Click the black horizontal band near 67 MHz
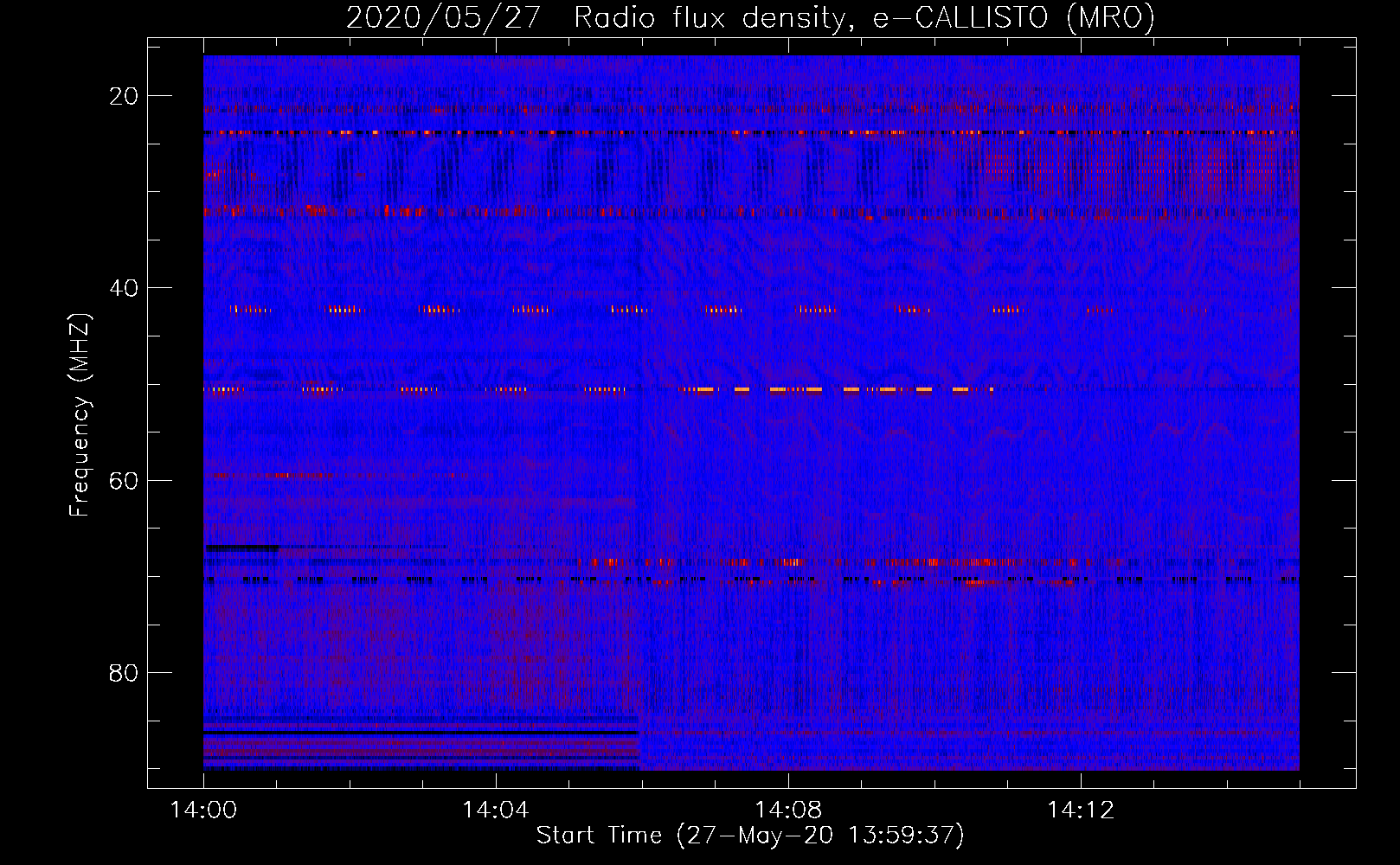1400x865 pixels. coord(242,548)
